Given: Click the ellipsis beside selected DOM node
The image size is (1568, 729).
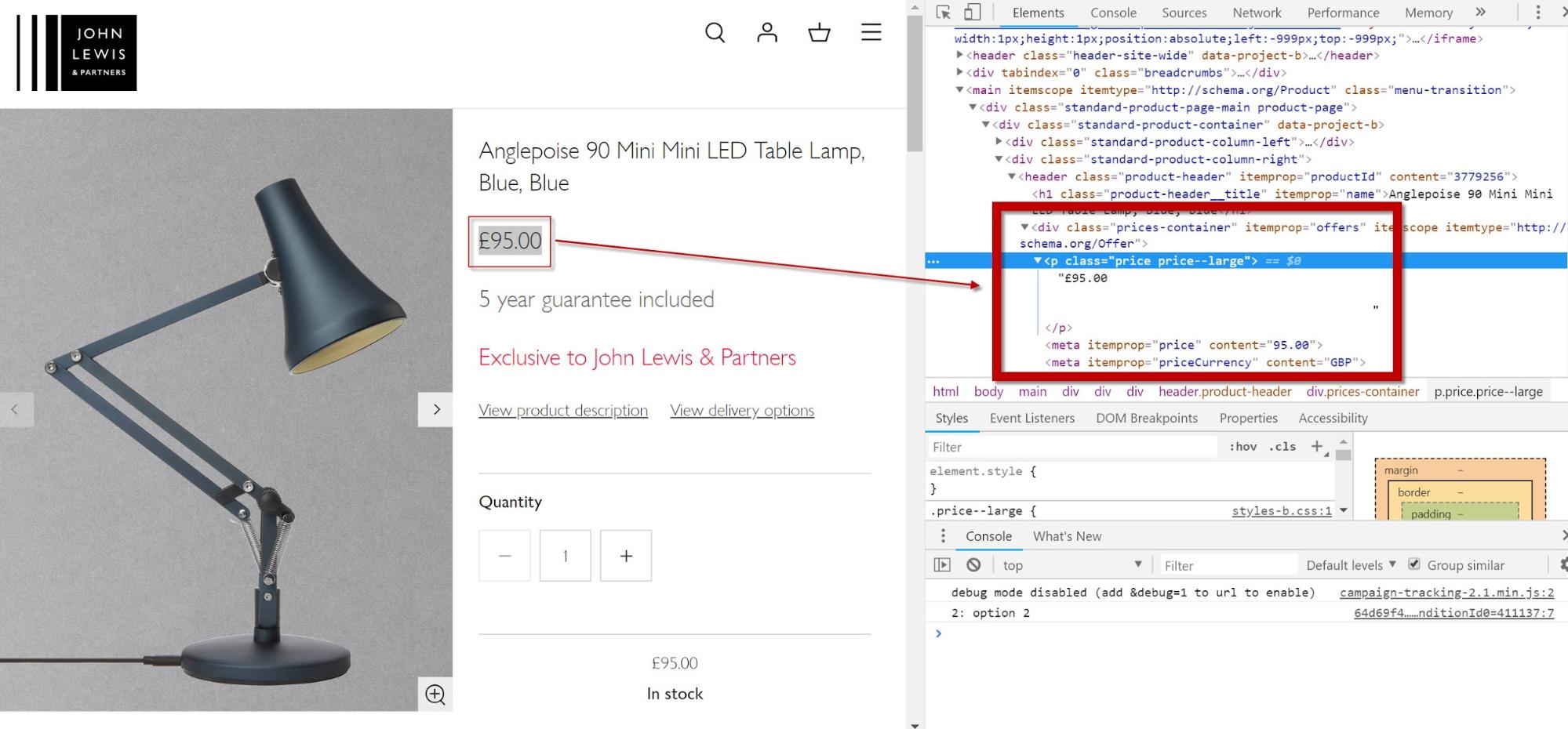Looking at the screenshot, I should pyautogui.click(x=933, y=261).
